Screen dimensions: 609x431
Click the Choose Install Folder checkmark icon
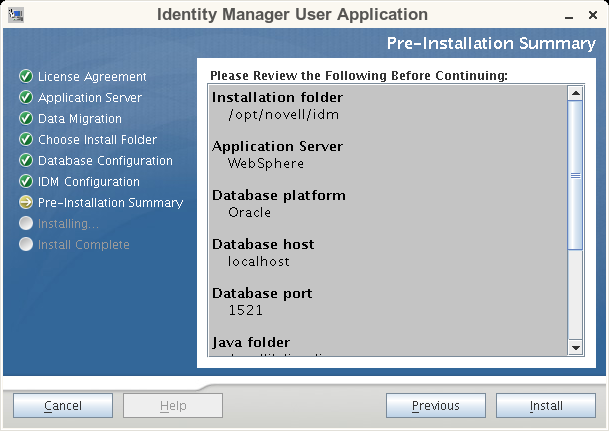point(26,140)
